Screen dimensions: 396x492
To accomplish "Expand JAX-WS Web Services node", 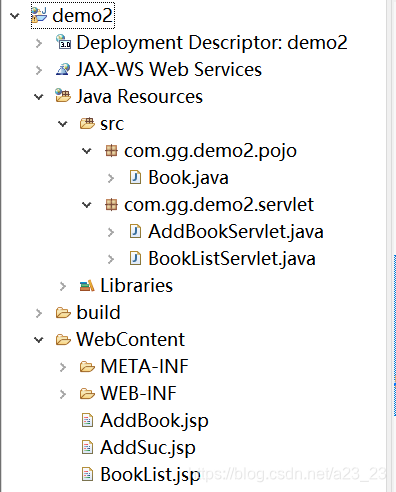I will [39, 70].
